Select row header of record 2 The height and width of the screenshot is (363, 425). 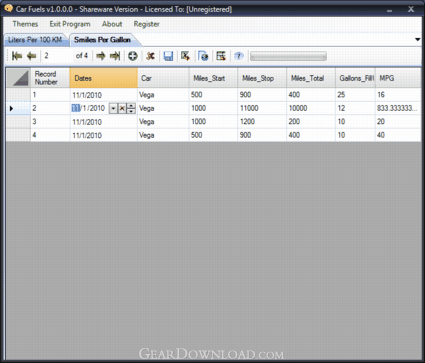click(x=18, y=108)
